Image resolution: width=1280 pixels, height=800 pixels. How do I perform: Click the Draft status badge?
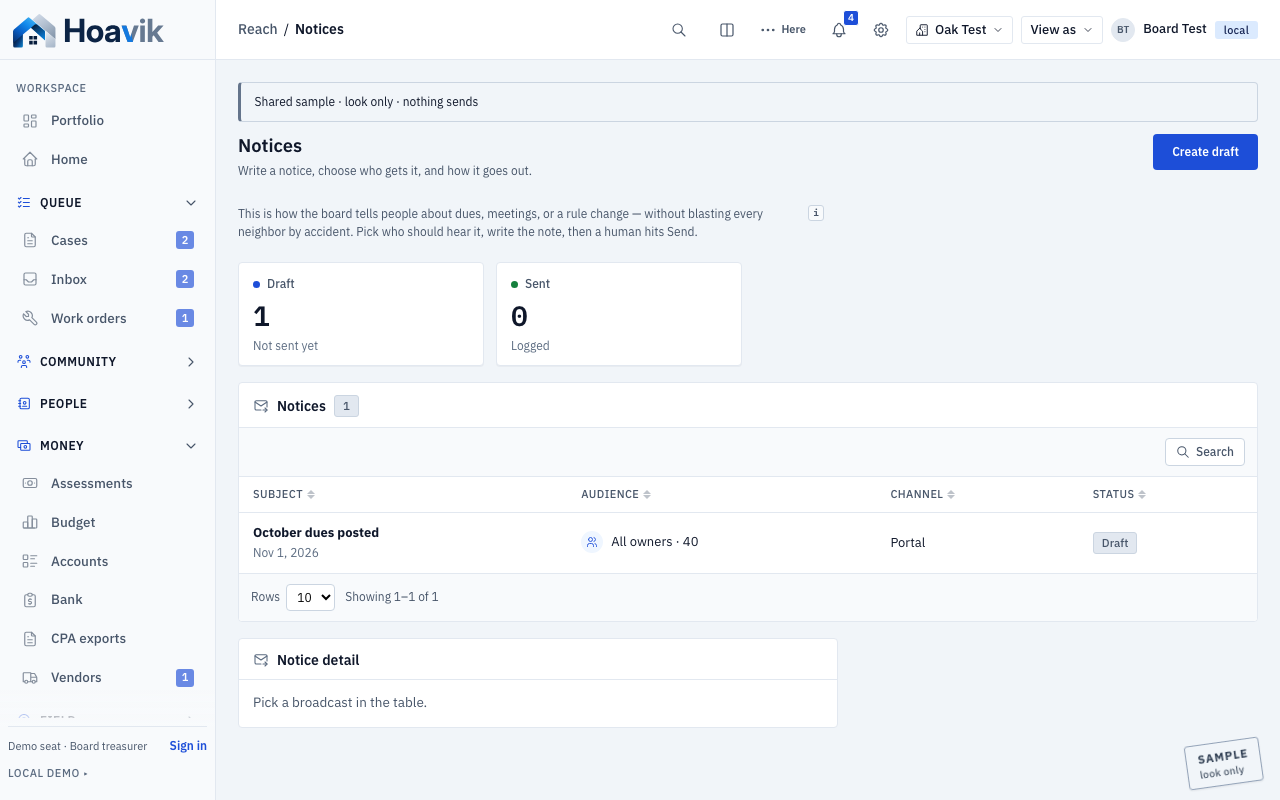(1115, 543)
